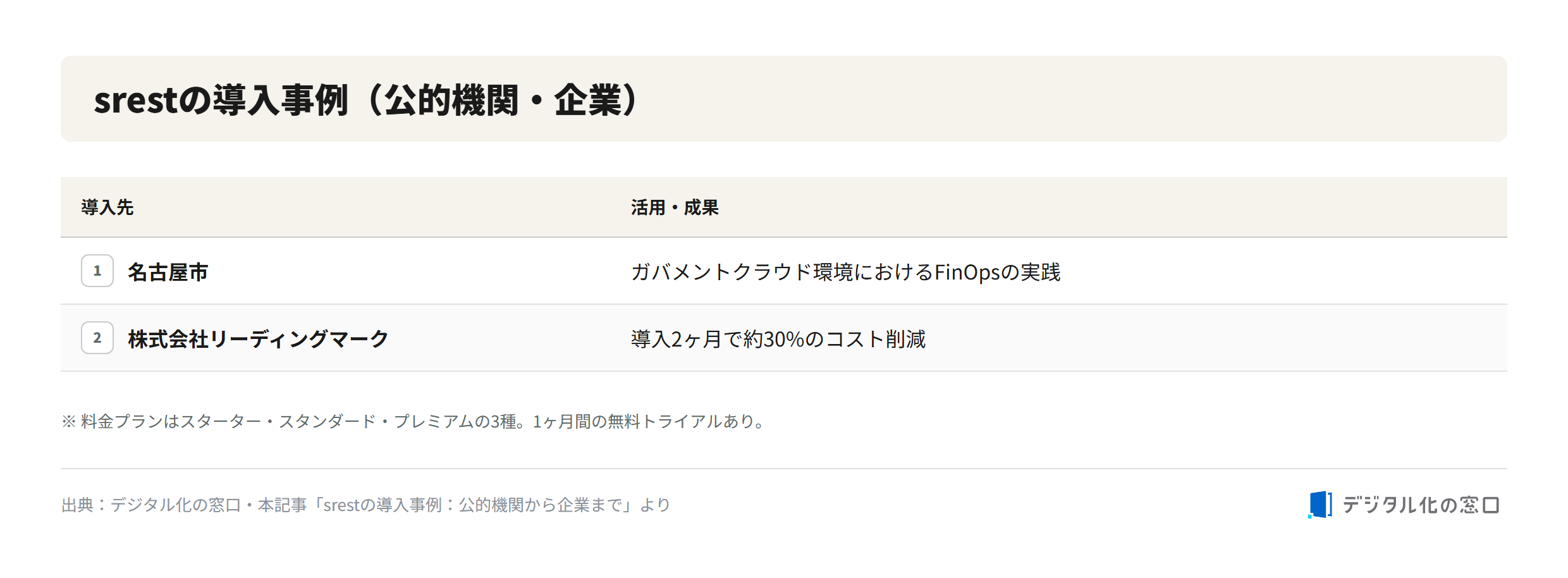Viewport: 1568px width, 578px height.
Task: Click スターター・スタンダード・プレミアム plan names
Action: (x=327, y=421)
